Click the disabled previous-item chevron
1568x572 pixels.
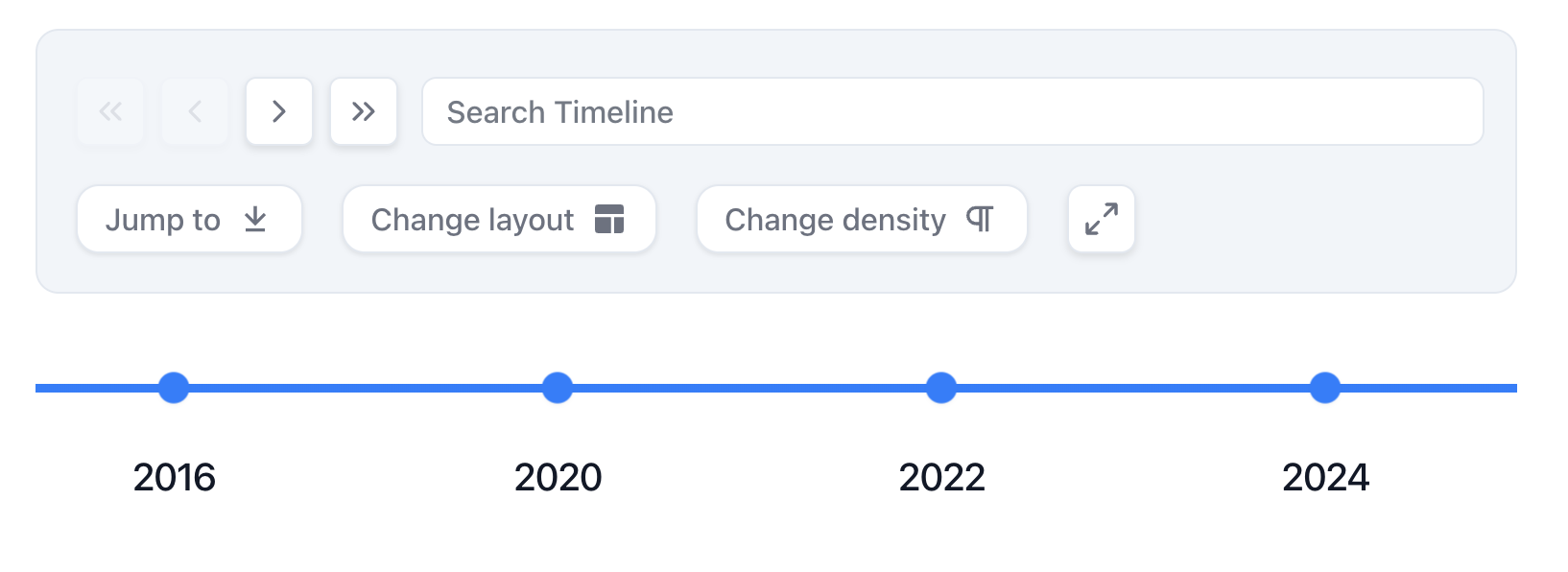tap(196, 111)
